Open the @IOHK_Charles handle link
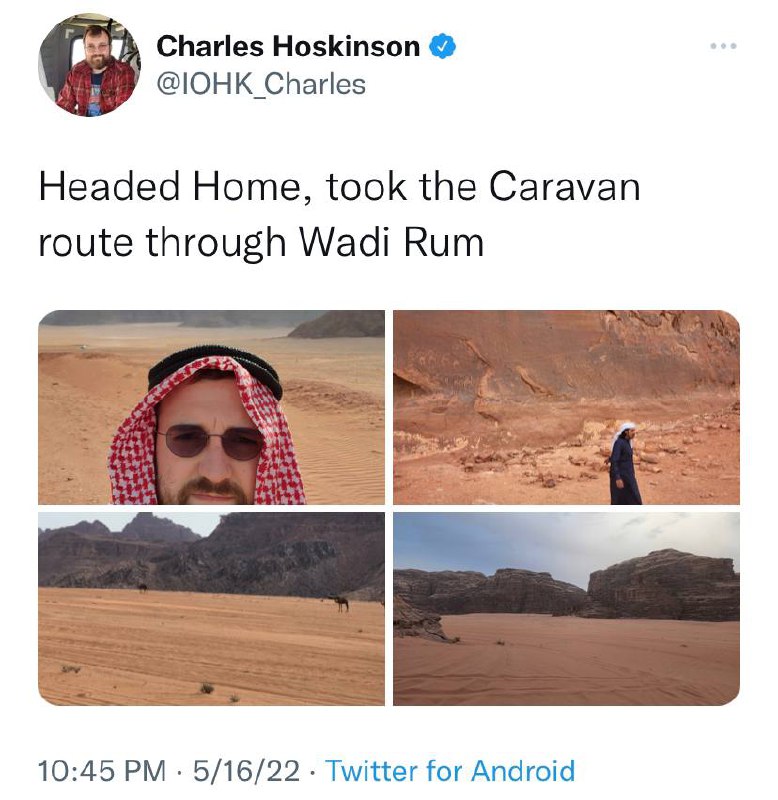 (x=261, y=84)
